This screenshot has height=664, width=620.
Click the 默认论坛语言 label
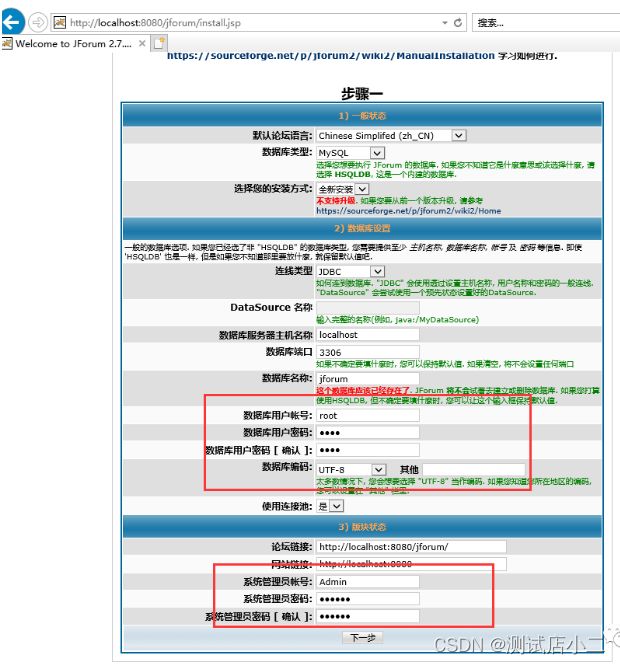[282, 136]
